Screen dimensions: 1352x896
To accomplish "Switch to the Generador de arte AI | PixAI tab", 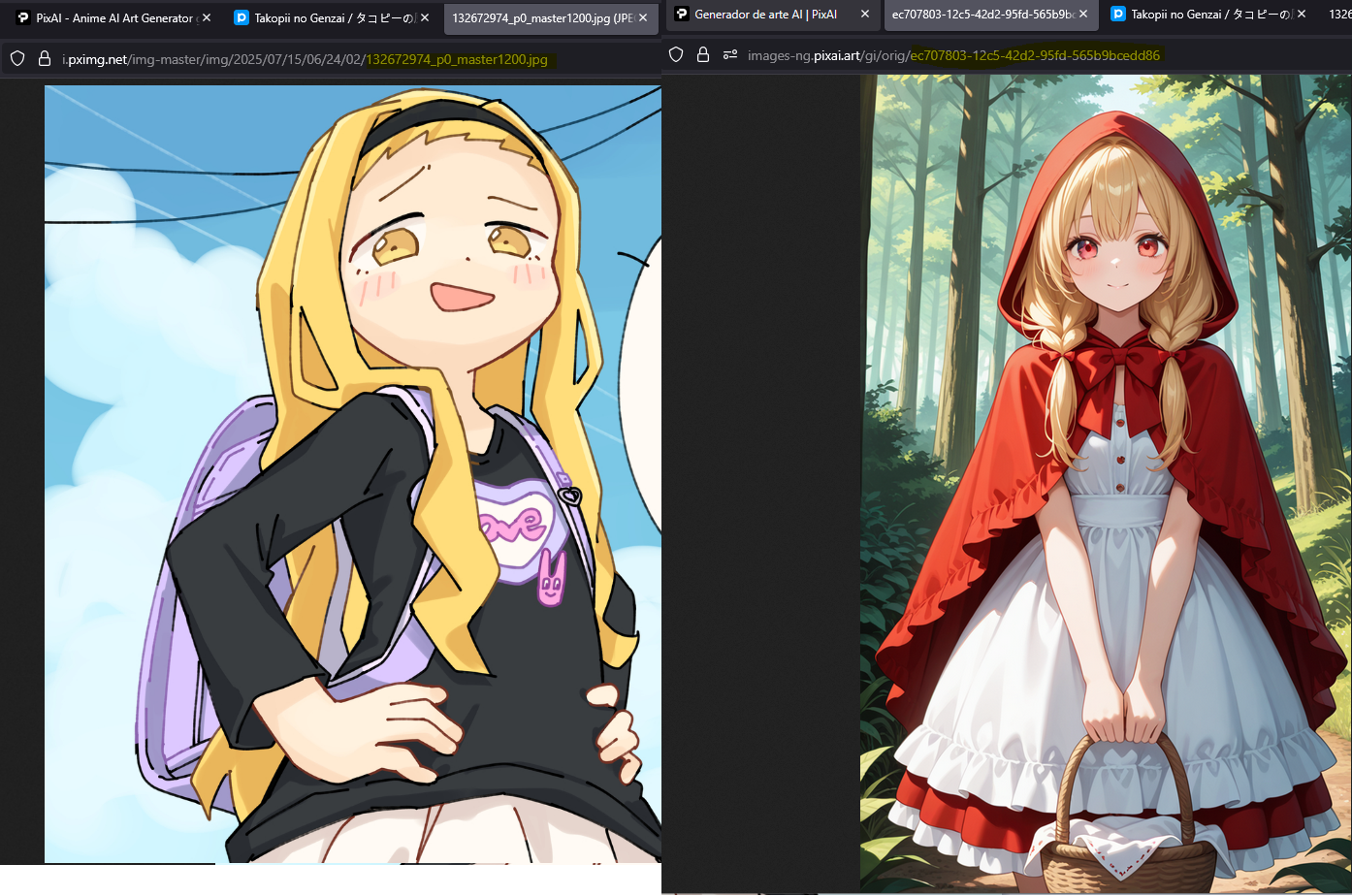I will coord(772,15).
